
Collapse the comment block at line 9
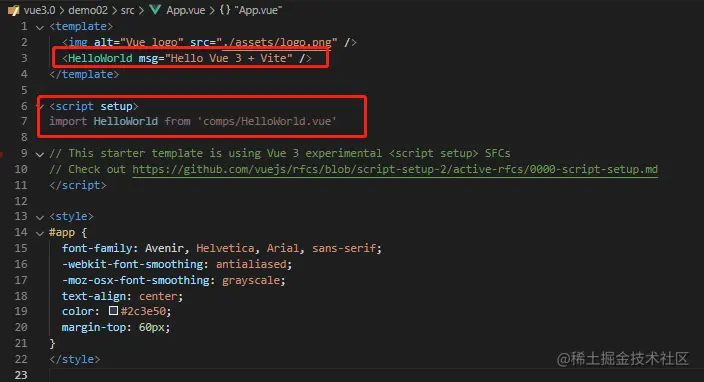pyautogui.click(x=40, y=154)
